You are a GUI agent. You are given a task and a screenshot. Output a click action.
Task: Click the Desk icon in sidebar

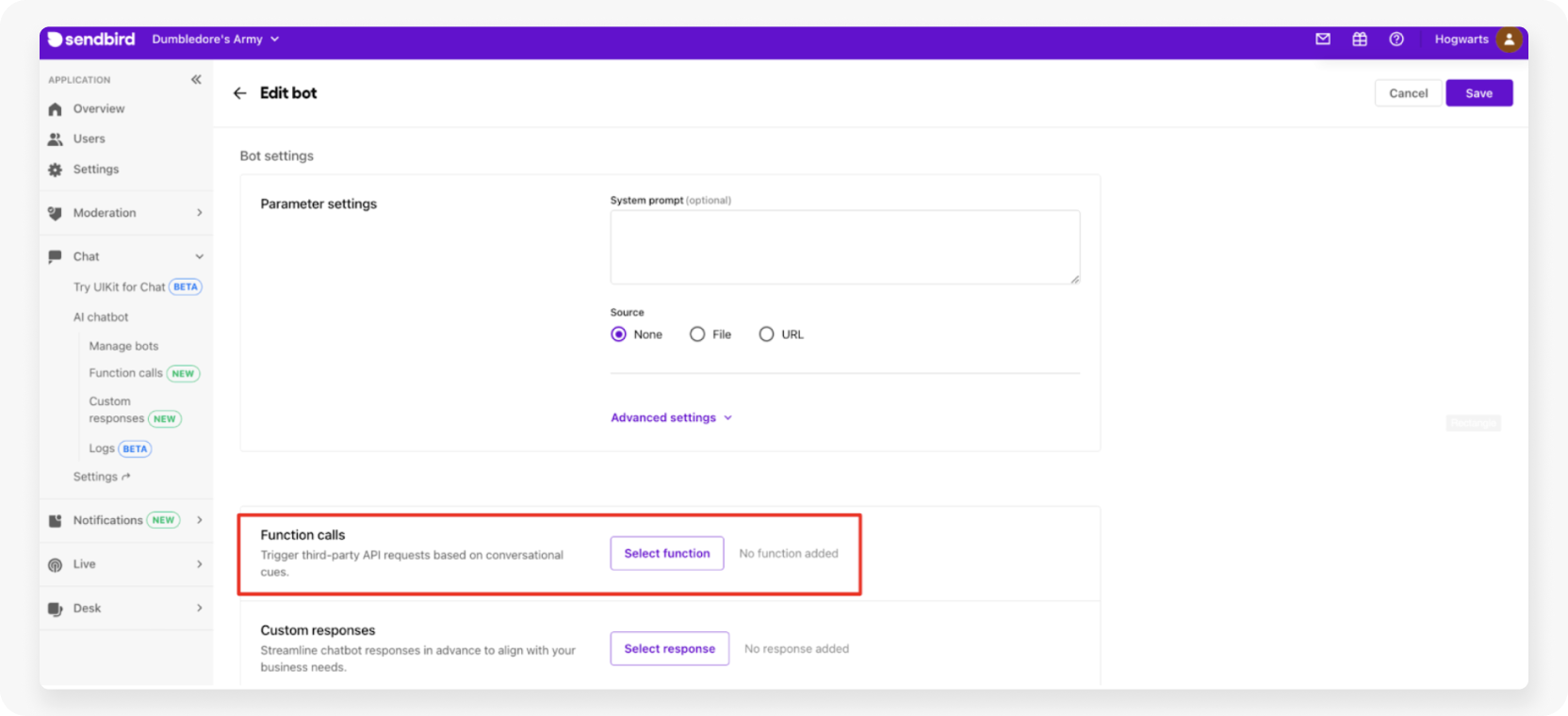pyautogui.click(x=55, y=609)
